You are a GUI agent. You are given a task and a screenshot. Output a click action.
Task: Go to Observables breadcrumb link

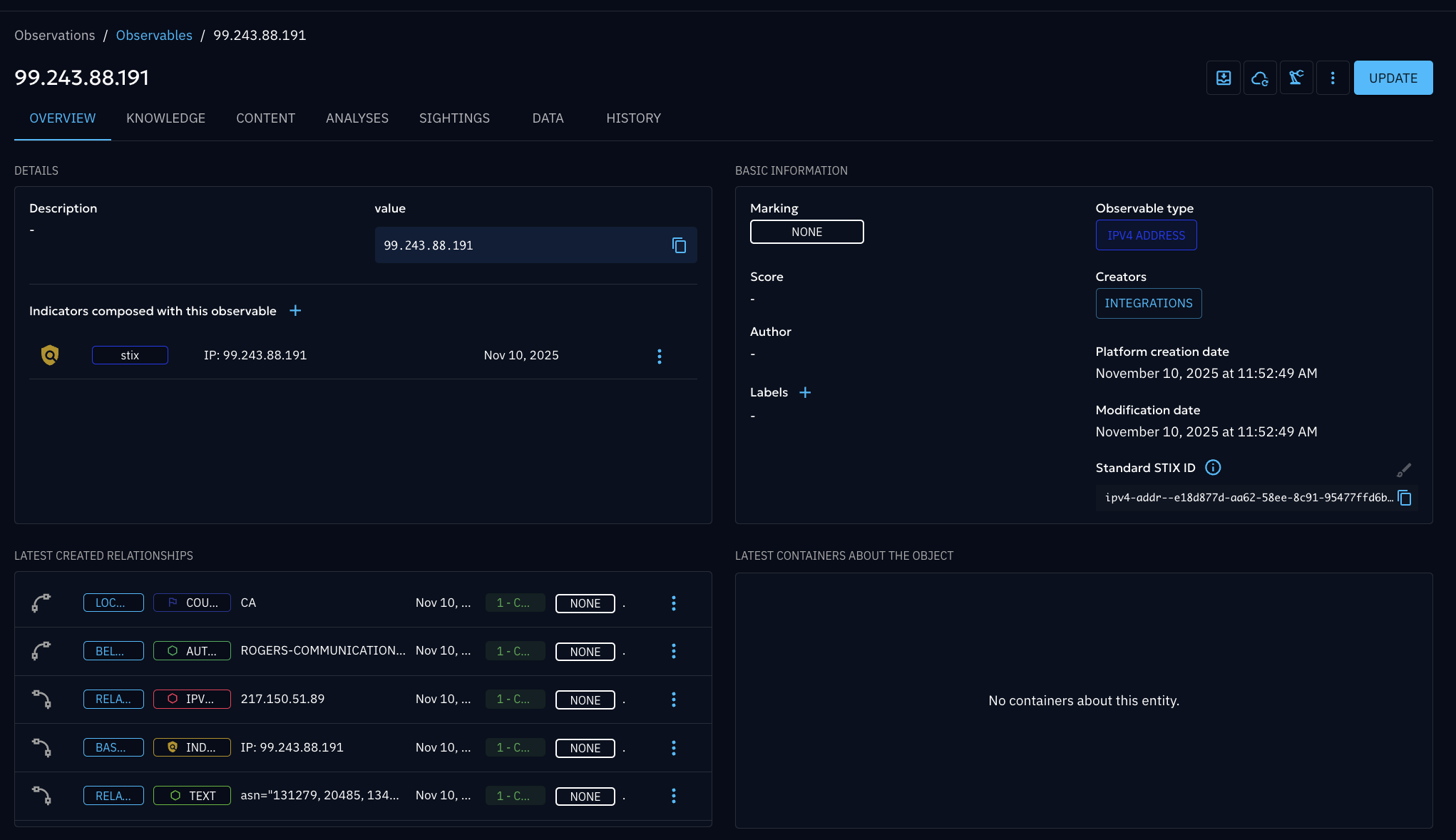(154, 35)
